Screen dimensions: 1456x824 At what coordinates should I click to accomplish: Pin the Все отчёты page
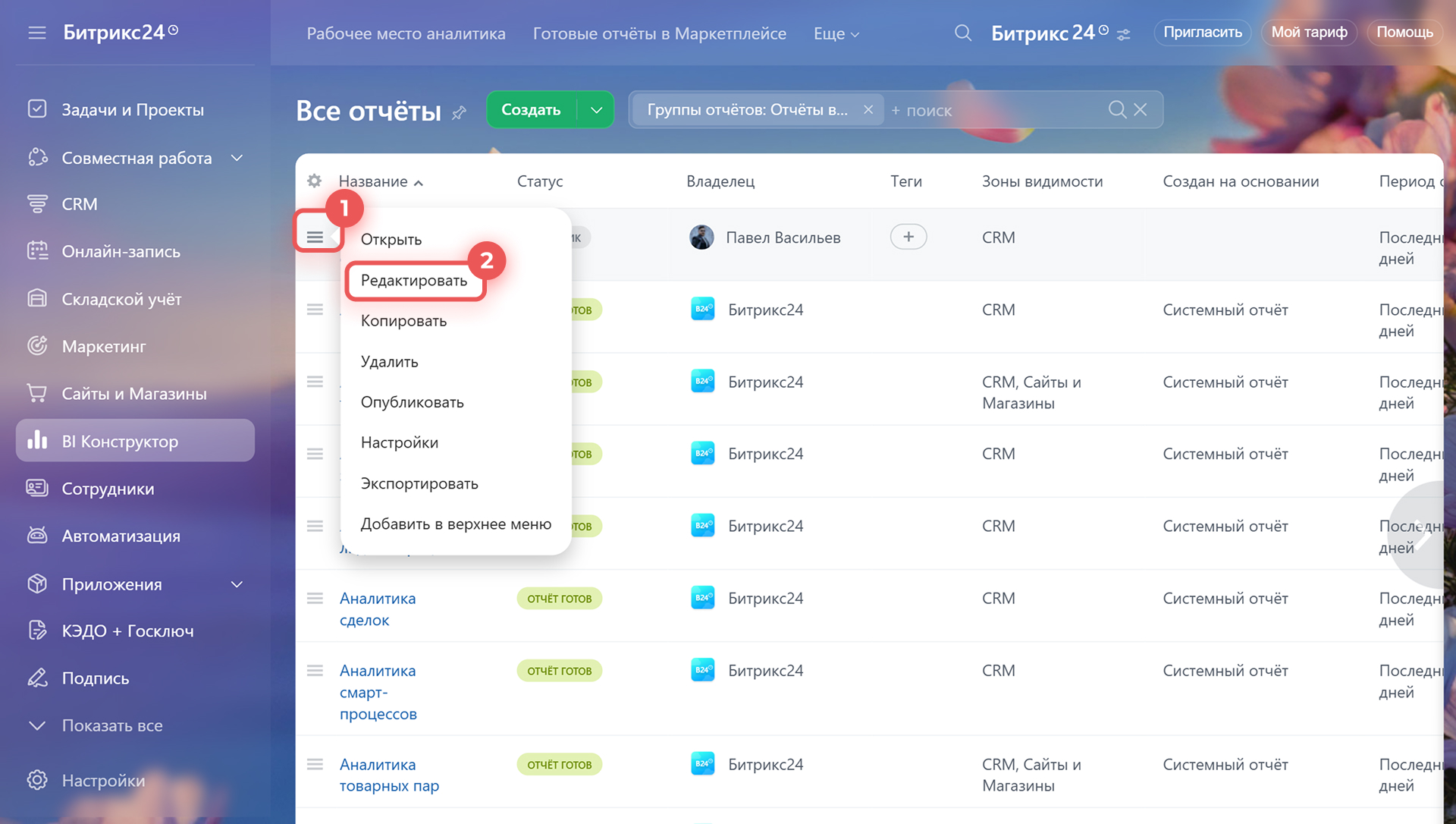(459, 112)
